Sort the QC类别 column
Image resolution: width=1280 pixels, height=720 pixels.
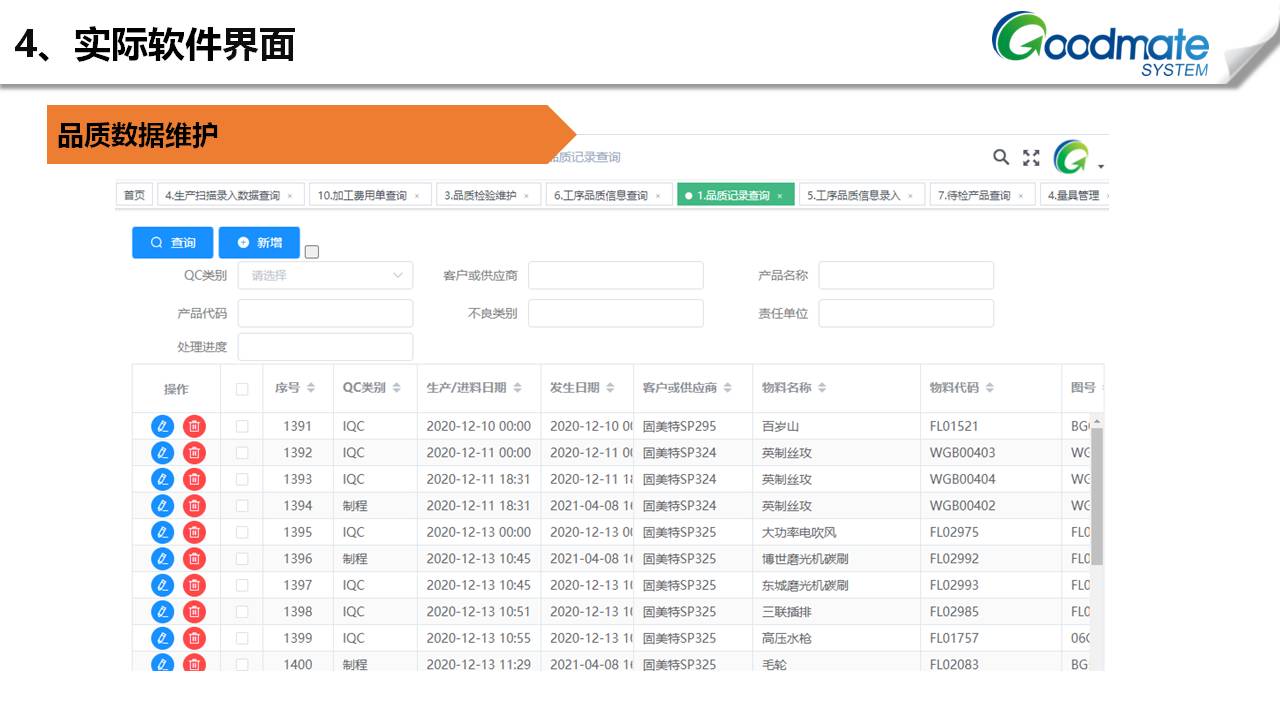[397, 388]
